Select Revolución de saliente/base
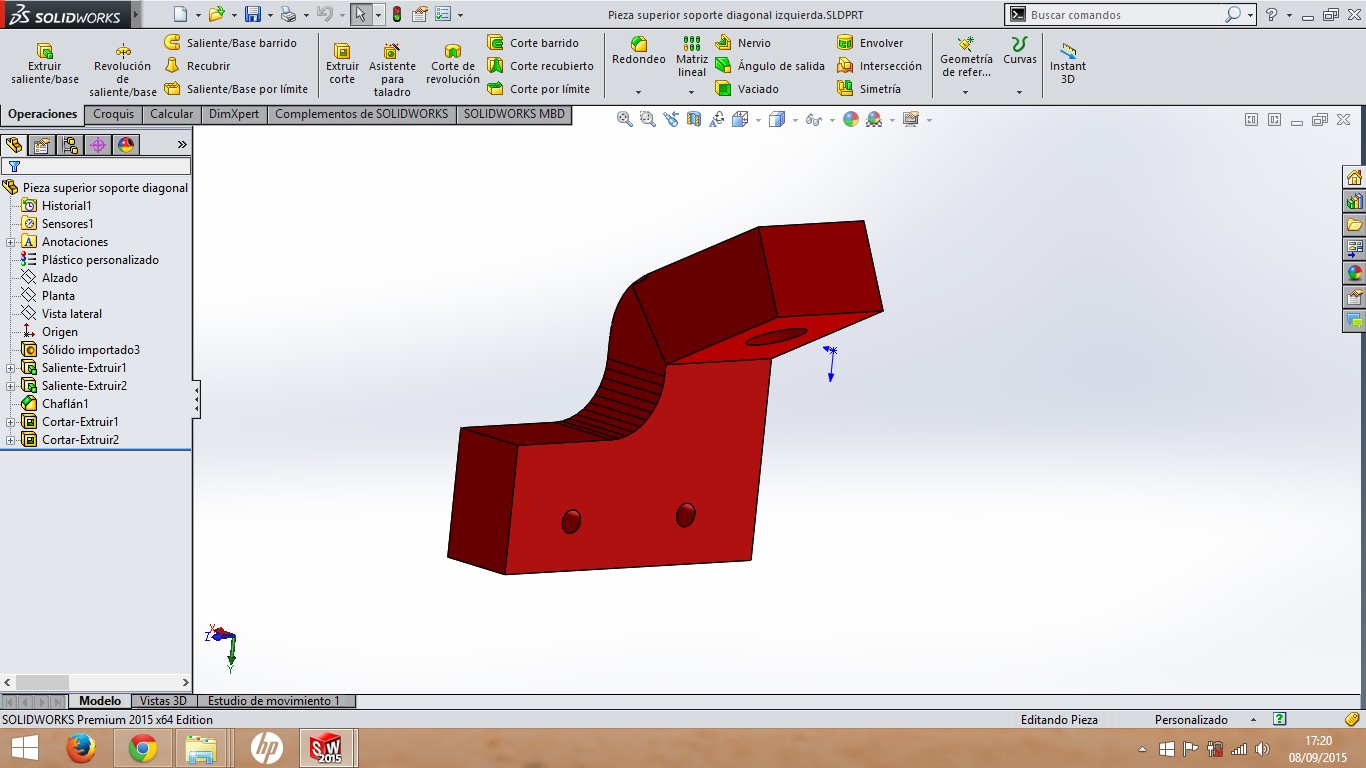1366x768 pixels. click(122, 70)
